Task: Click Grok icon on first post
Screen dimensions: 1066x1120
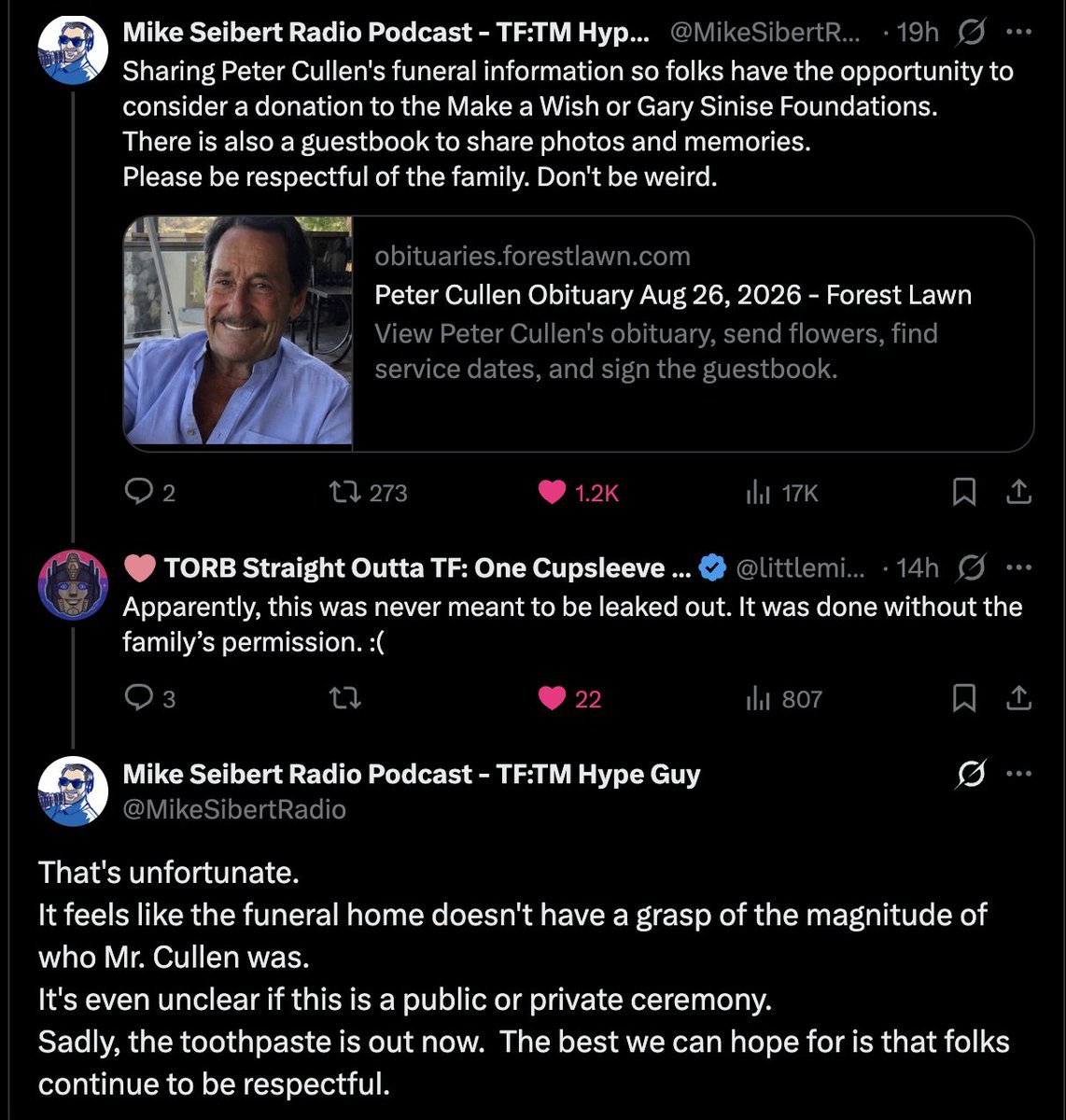Action: coord(971,33)
